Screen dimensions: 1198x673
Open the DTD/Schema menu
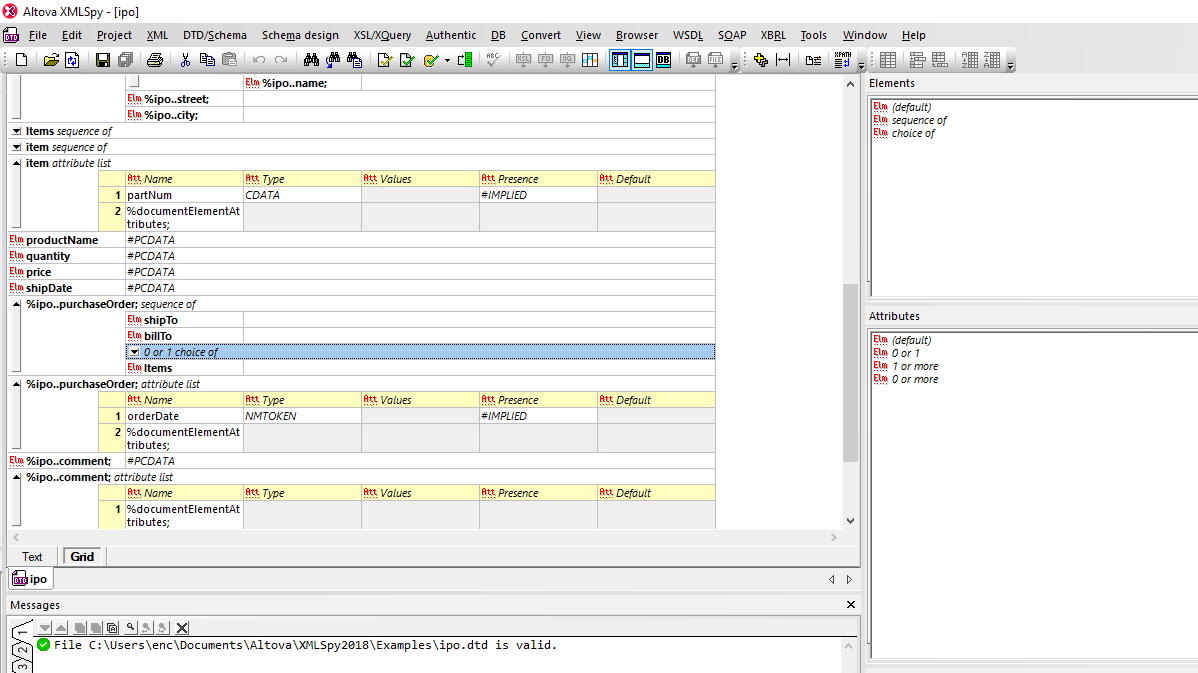pyautogui.click(x=215, y=35)
